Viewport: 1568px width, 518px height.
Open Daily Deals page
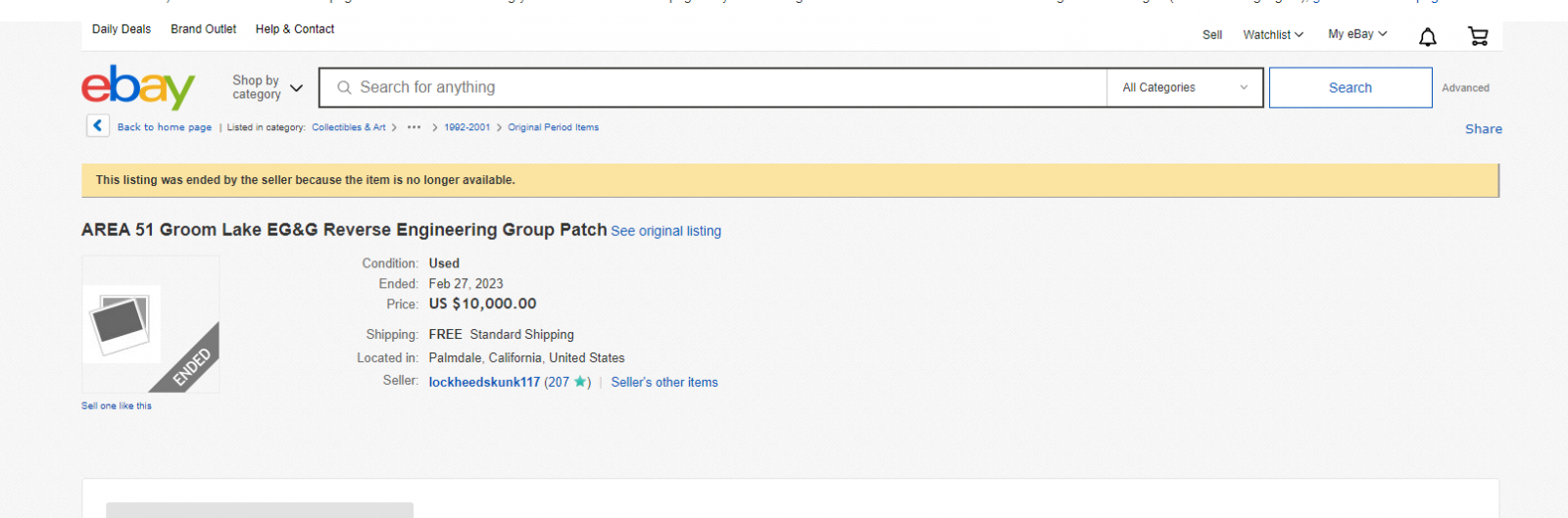tap(122, 29)
